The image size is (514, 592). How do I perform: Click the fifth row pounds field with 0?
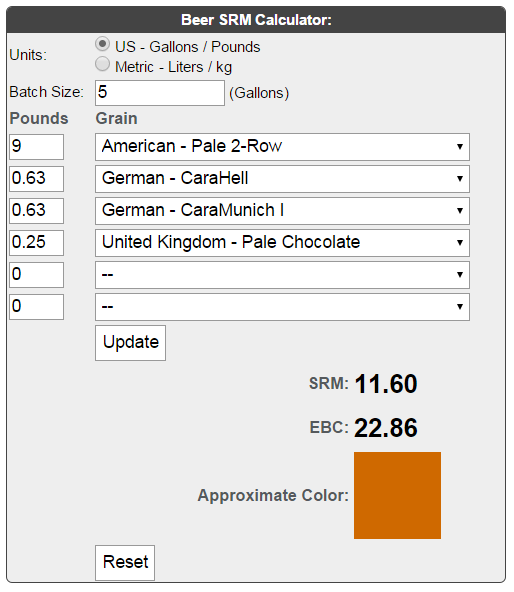pos(37,275)
